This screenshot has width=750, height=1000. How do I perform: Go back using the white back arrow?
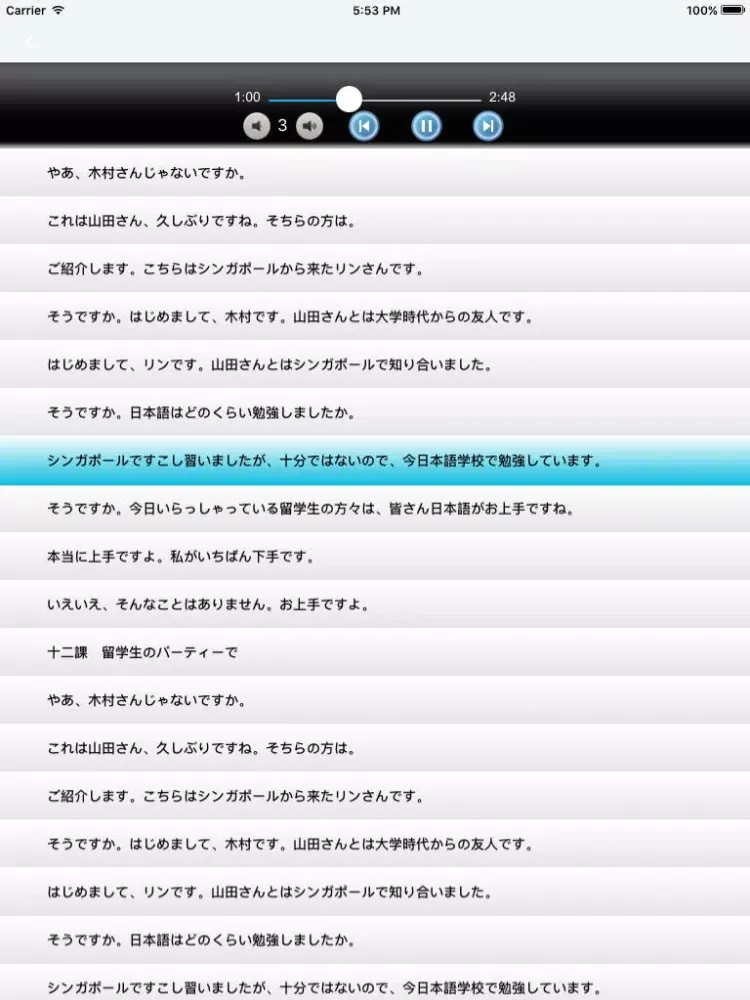(28, 42)
